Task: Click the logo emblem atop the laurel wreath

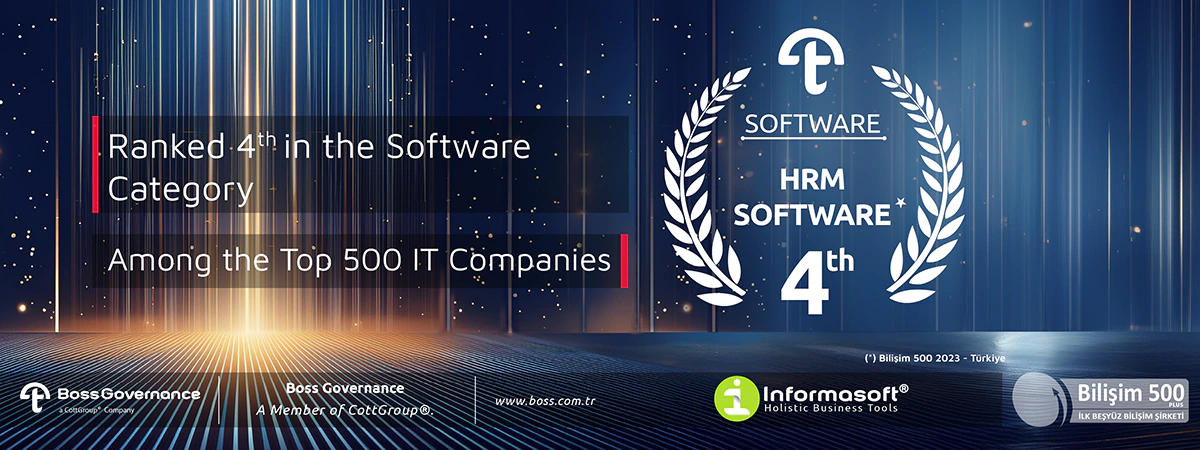Action: tap(810, 62)
